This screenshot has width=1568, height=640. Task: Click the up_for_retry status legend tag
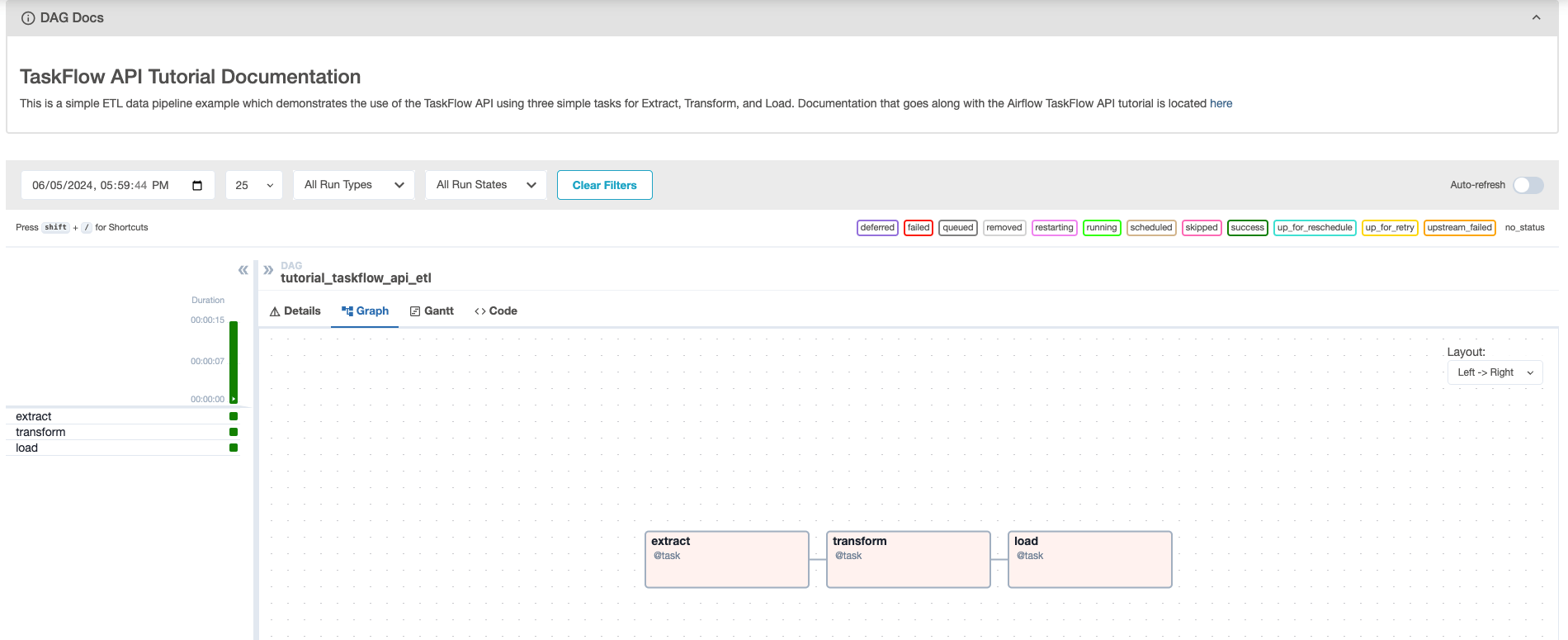point(1390,228)
